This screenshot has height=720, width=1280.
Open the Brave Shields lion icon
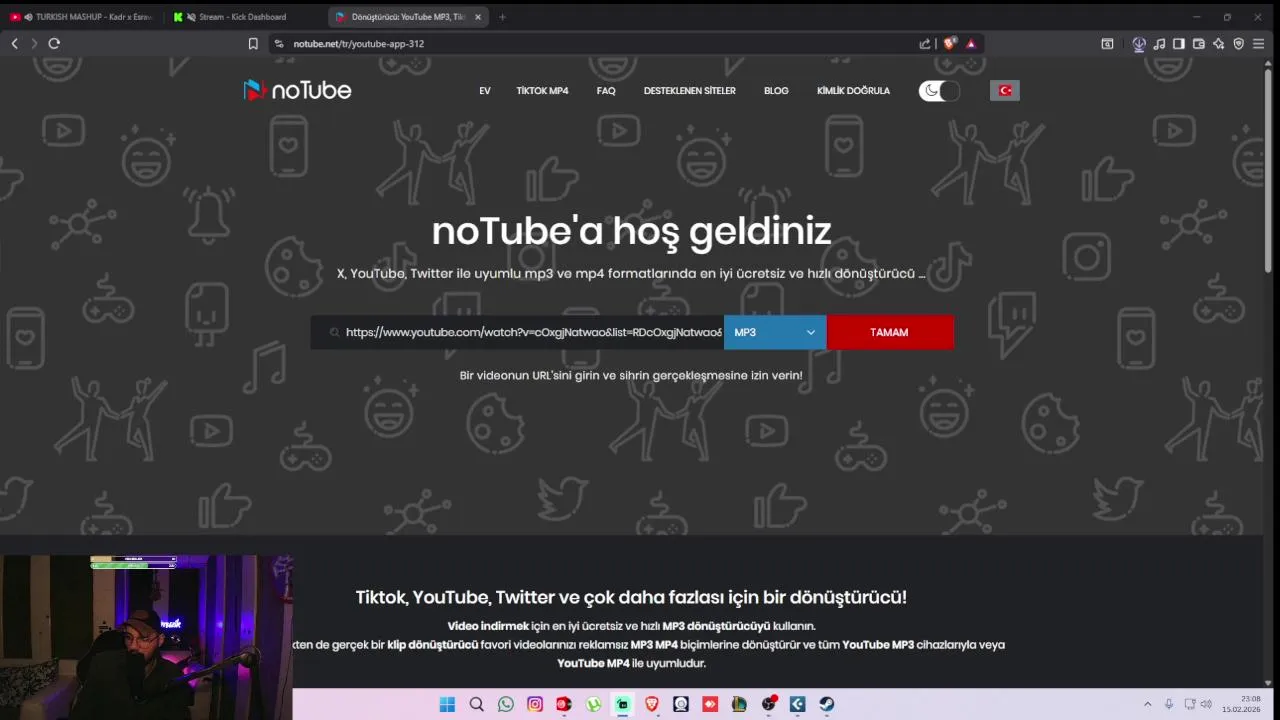(950, 44)
